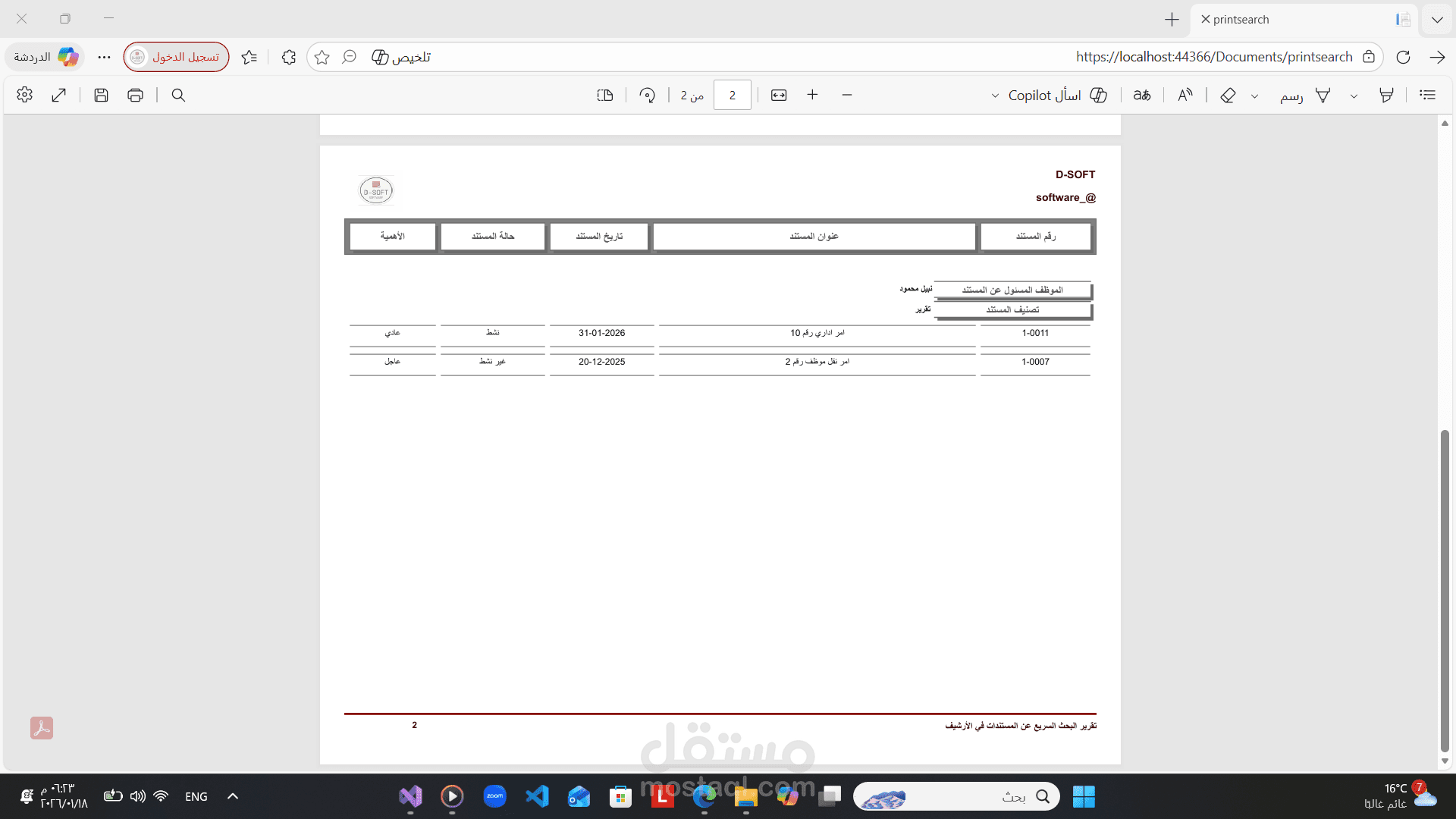Toggle page view layout button

pos(604,95)
